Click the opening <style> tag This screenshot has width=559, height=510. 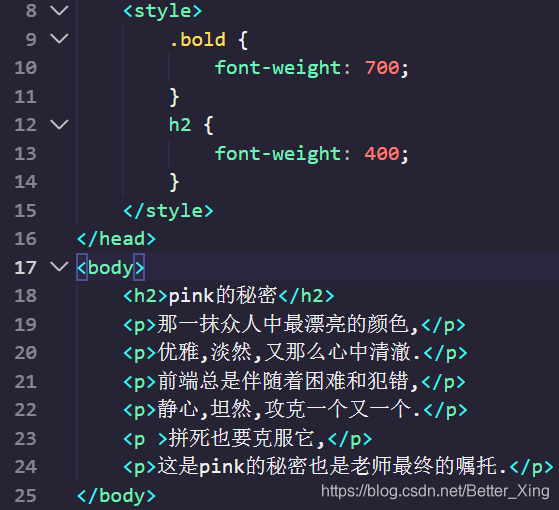163,11
